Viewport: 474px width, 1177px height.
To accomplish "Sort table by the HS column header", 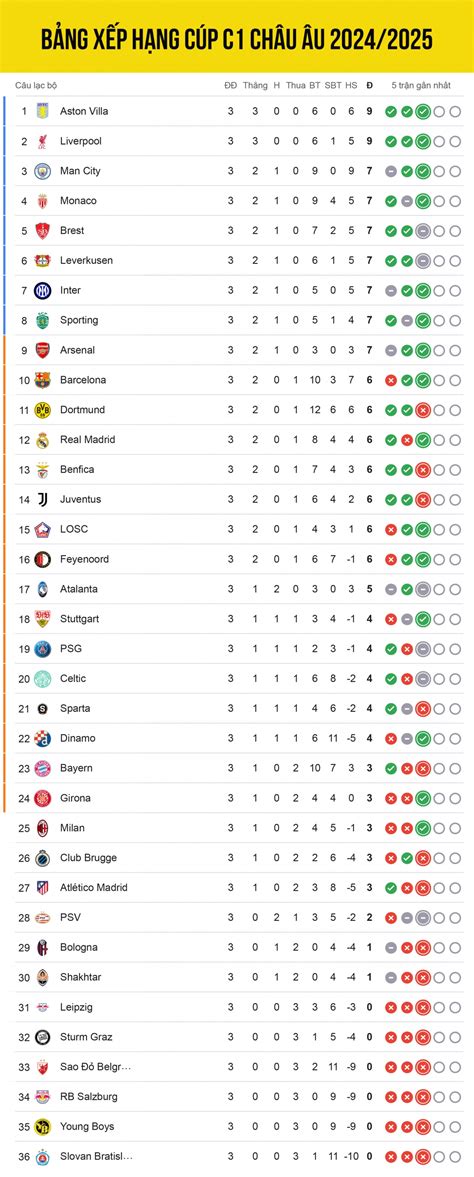I will click(x=351, y=86).
